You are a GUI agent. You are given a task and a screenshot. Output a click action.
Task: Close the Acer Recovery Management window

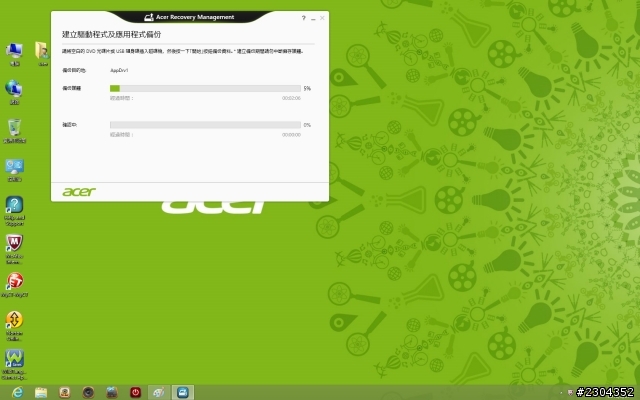click(322, 18)
